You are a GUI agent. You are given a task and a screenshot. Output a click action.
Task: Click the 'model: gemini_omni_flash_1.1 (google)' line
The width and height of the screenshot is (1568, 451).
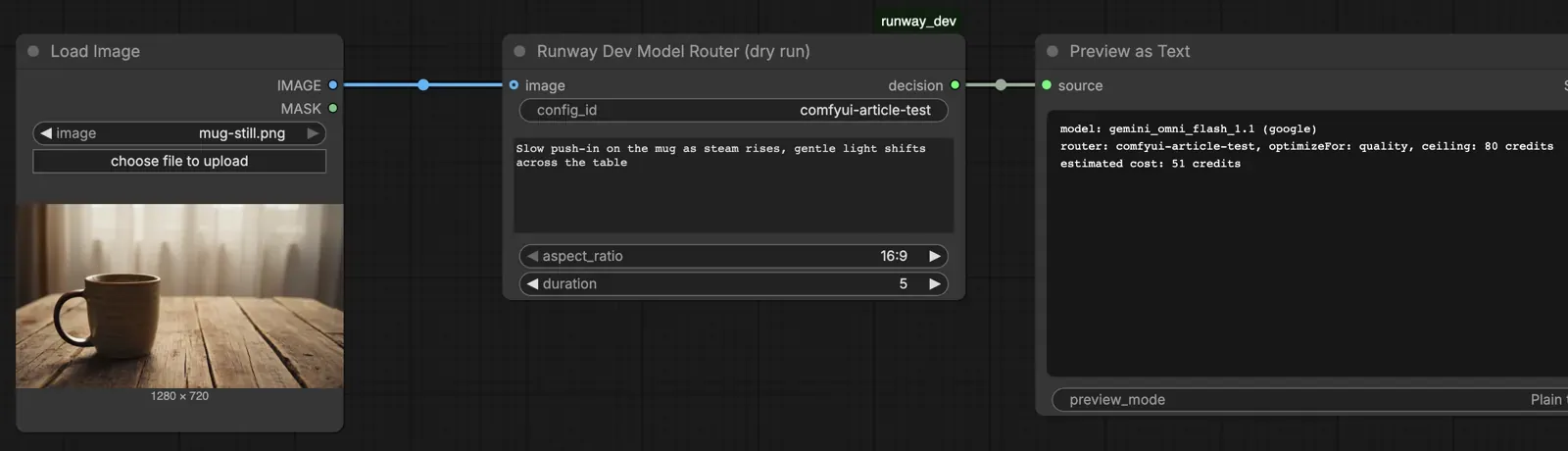(x=1188, y=128)
